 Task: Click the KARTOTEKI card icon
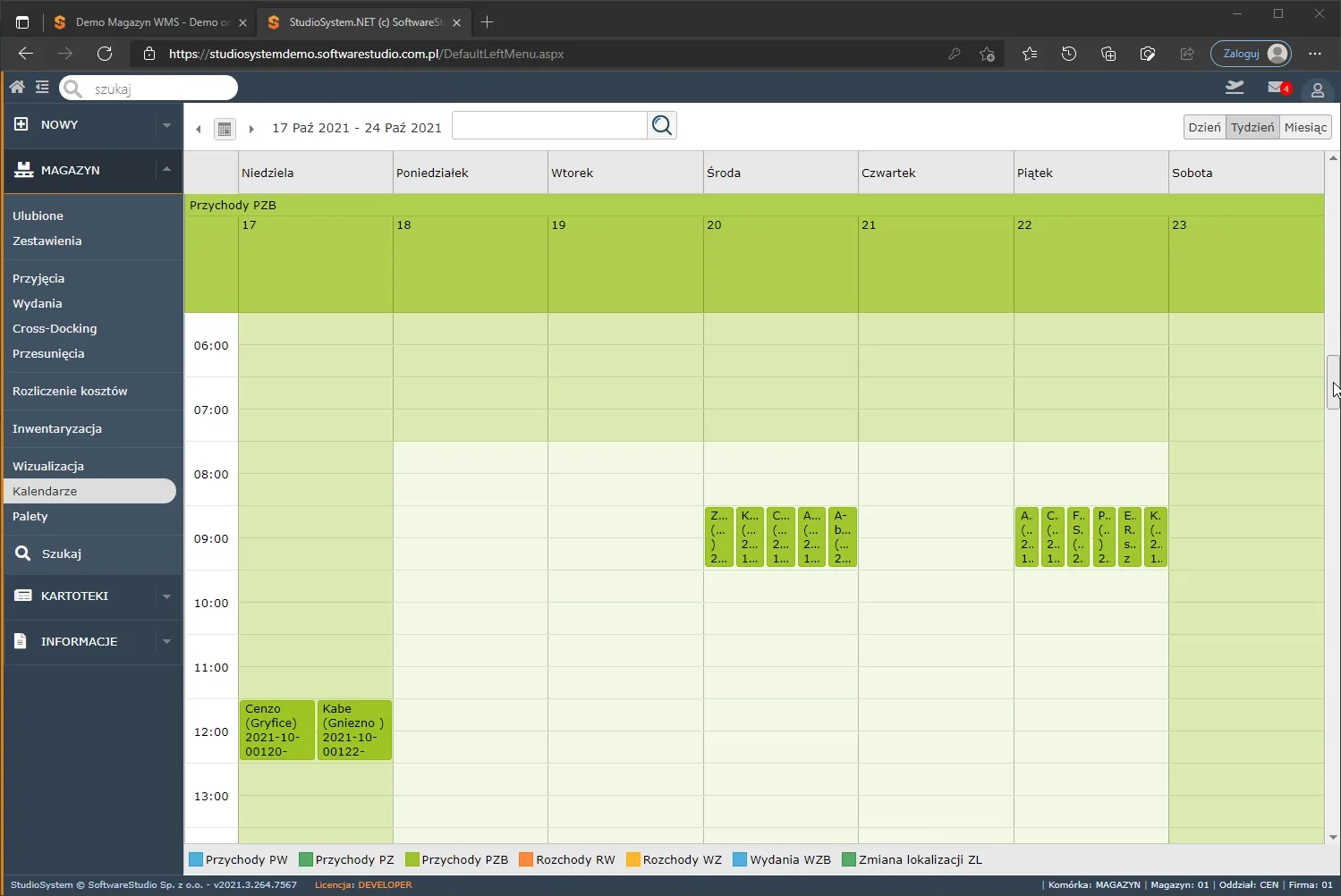[24, 596]
